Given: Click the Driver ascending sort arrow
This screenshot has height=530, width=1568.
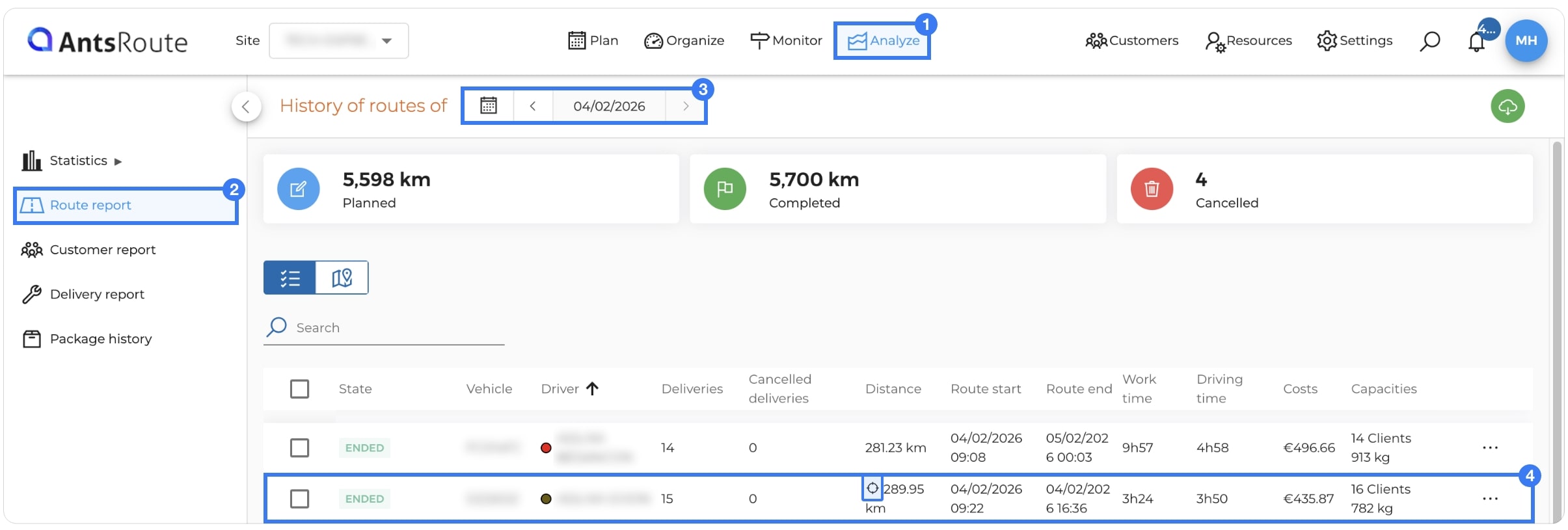Looking at the screenshot, I should 592,389.
